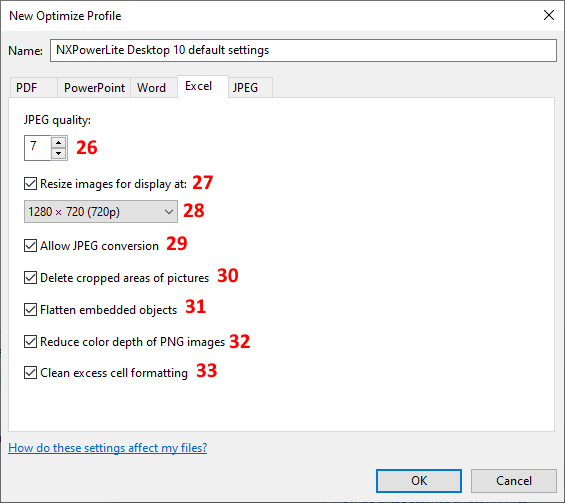565x503 pixels.
Task: Toggle Delete cropped areas of pictures
Action: [x=30, y=278]
